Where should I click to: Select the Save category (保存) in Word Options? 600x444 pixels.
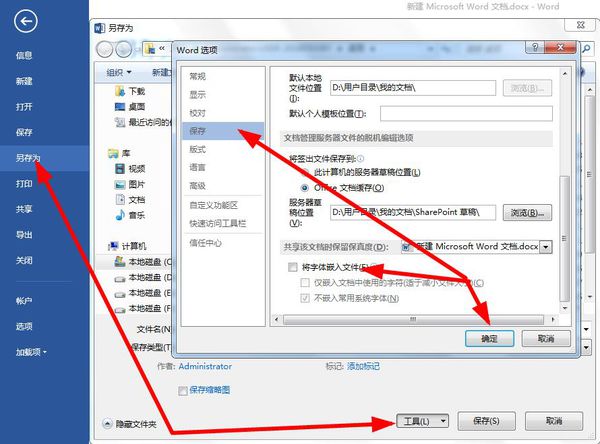tap(223, 131)
